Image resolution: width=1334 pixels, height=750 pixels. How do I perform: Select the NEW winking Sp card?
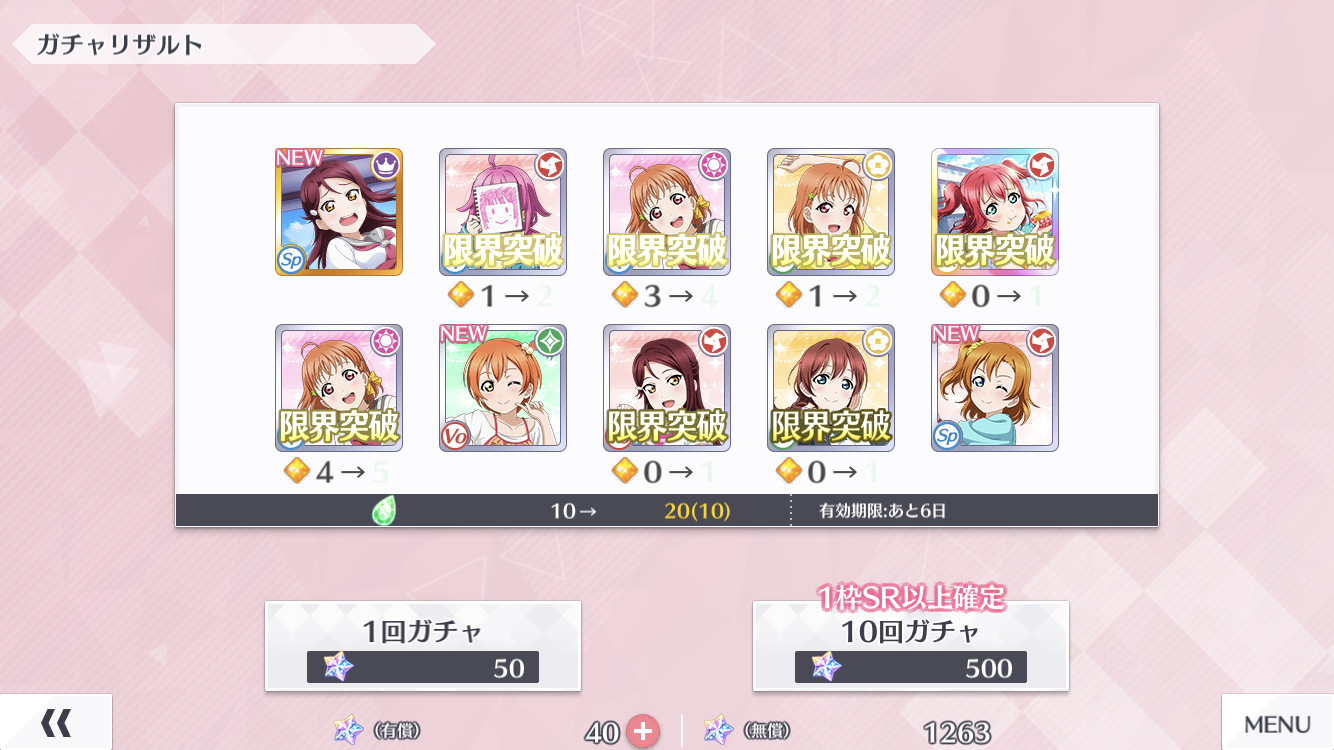point(995,388)
